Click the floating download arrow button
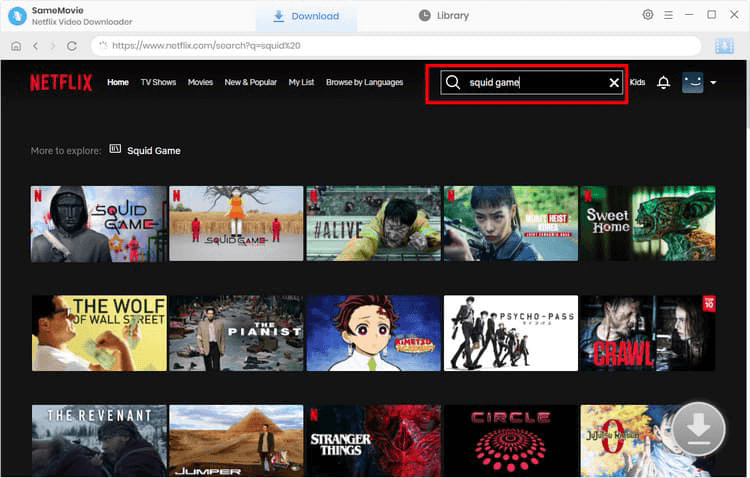This screenshot has width=750, height=478. [x=699, y=430]
